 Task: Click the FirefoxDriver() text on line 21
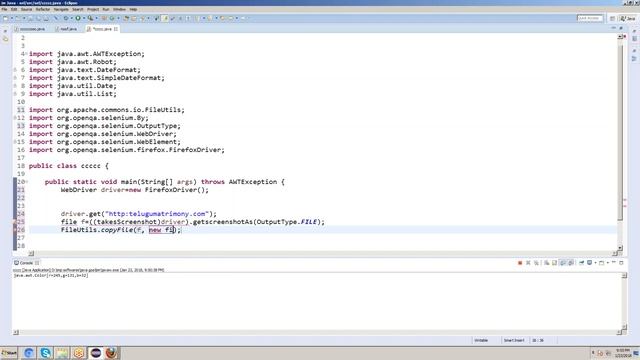[176, 190]
